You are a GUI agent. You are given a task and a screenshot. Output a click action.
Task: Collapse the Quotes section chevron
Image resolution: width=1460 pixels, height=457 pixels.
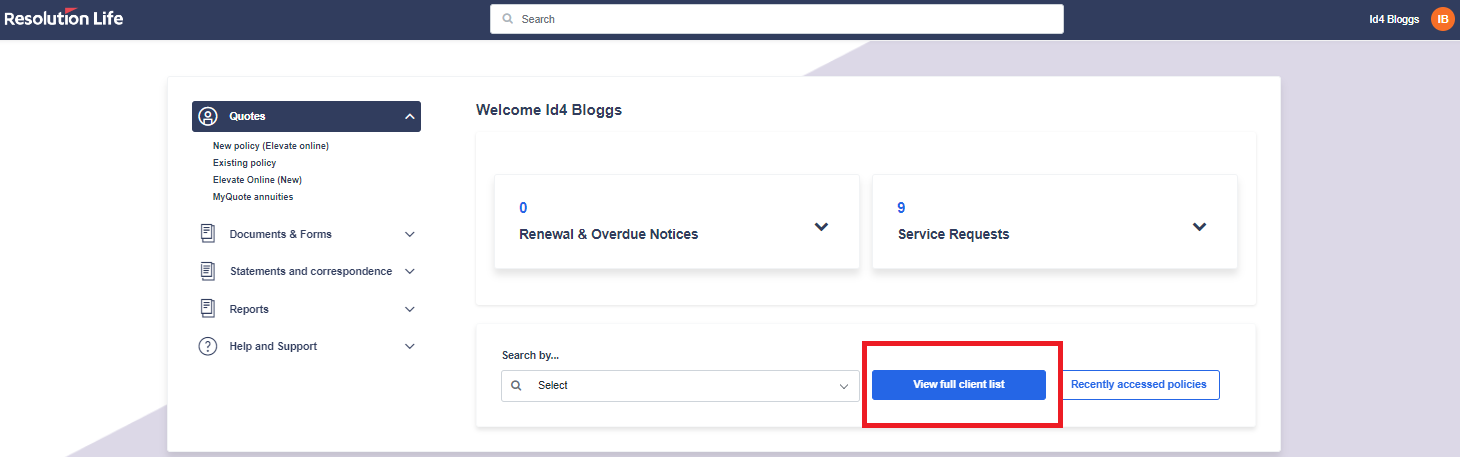point(409,117)
